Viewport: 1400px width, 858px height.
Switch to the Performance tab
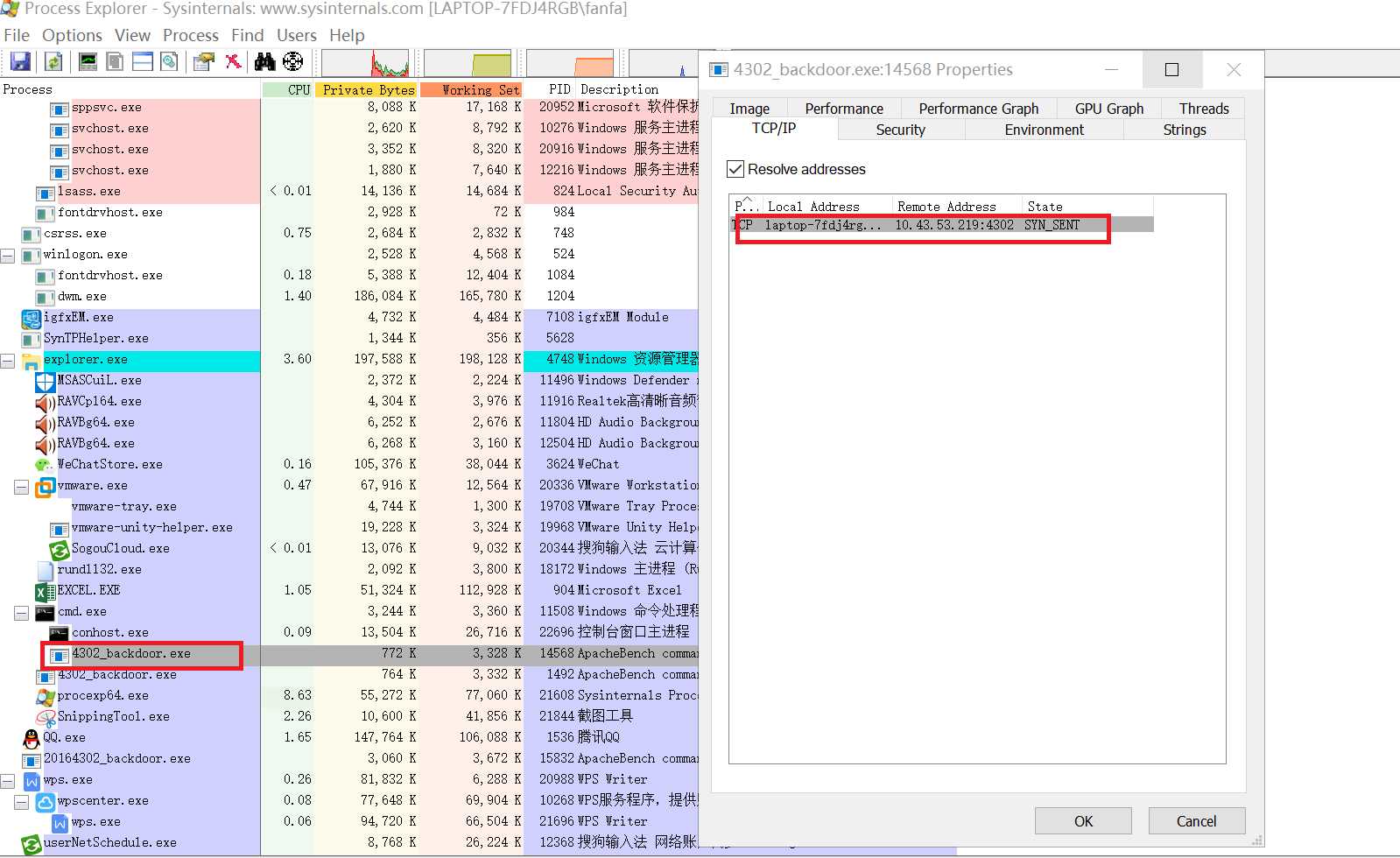[x=844, y=109]
